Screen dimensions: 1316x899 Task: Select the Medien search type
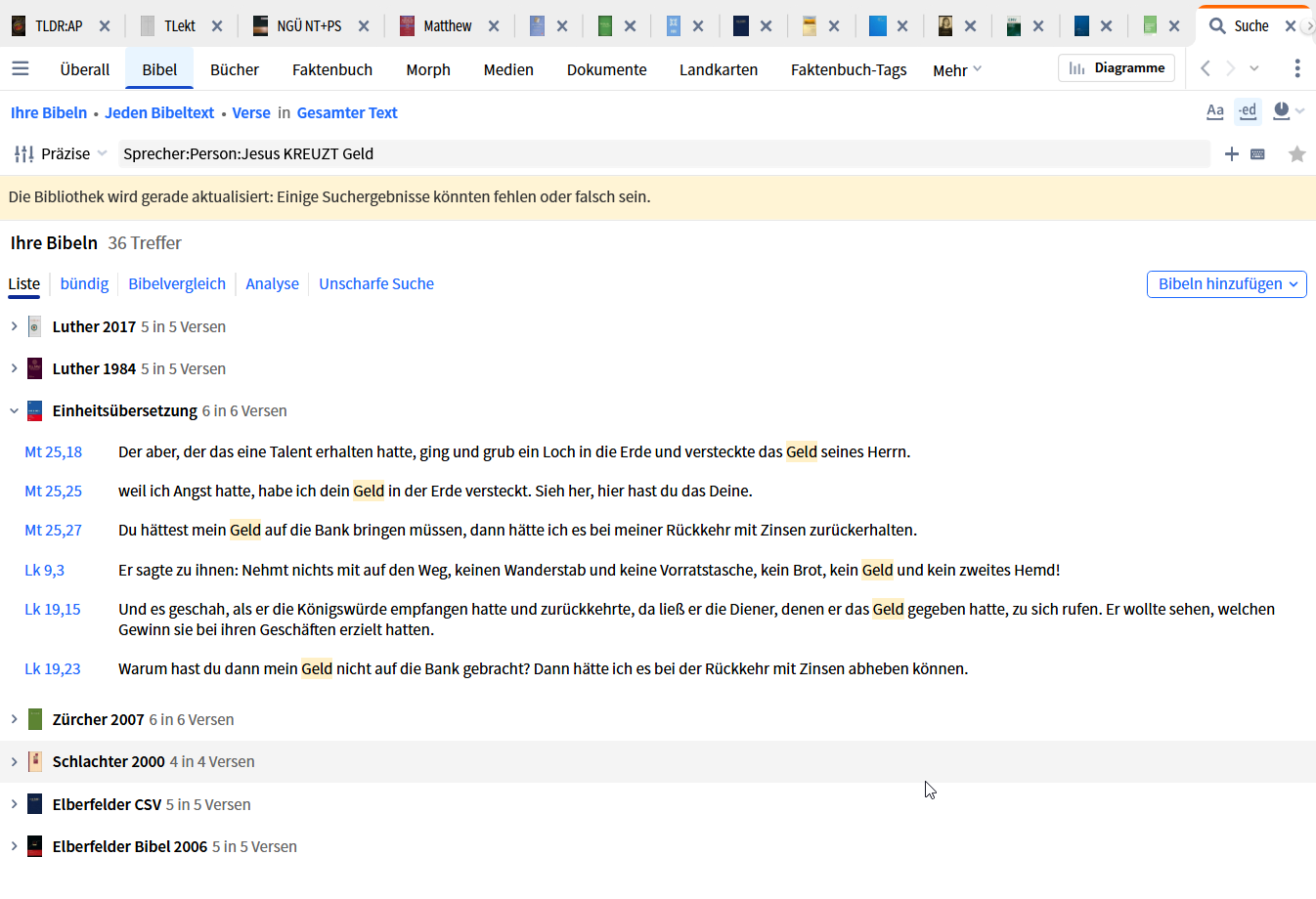[x=508, y=69]
